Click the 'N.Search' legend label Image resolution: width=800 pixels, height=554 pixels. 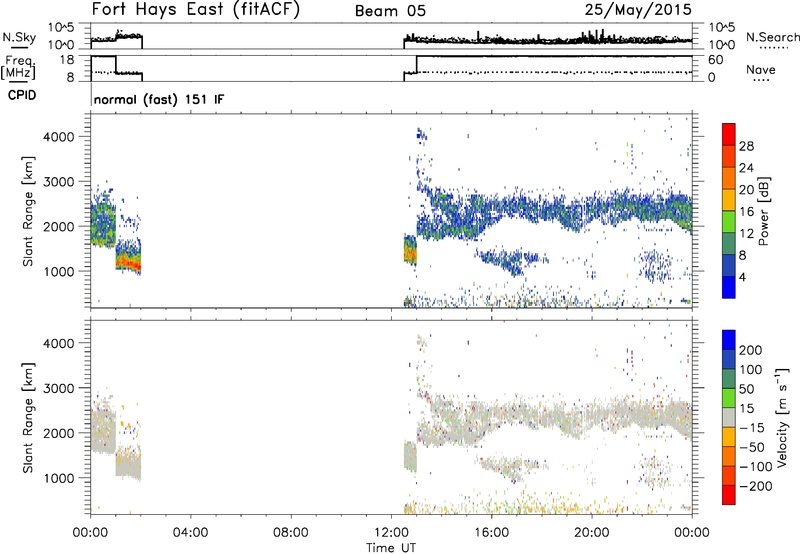[x=772, y=37]
